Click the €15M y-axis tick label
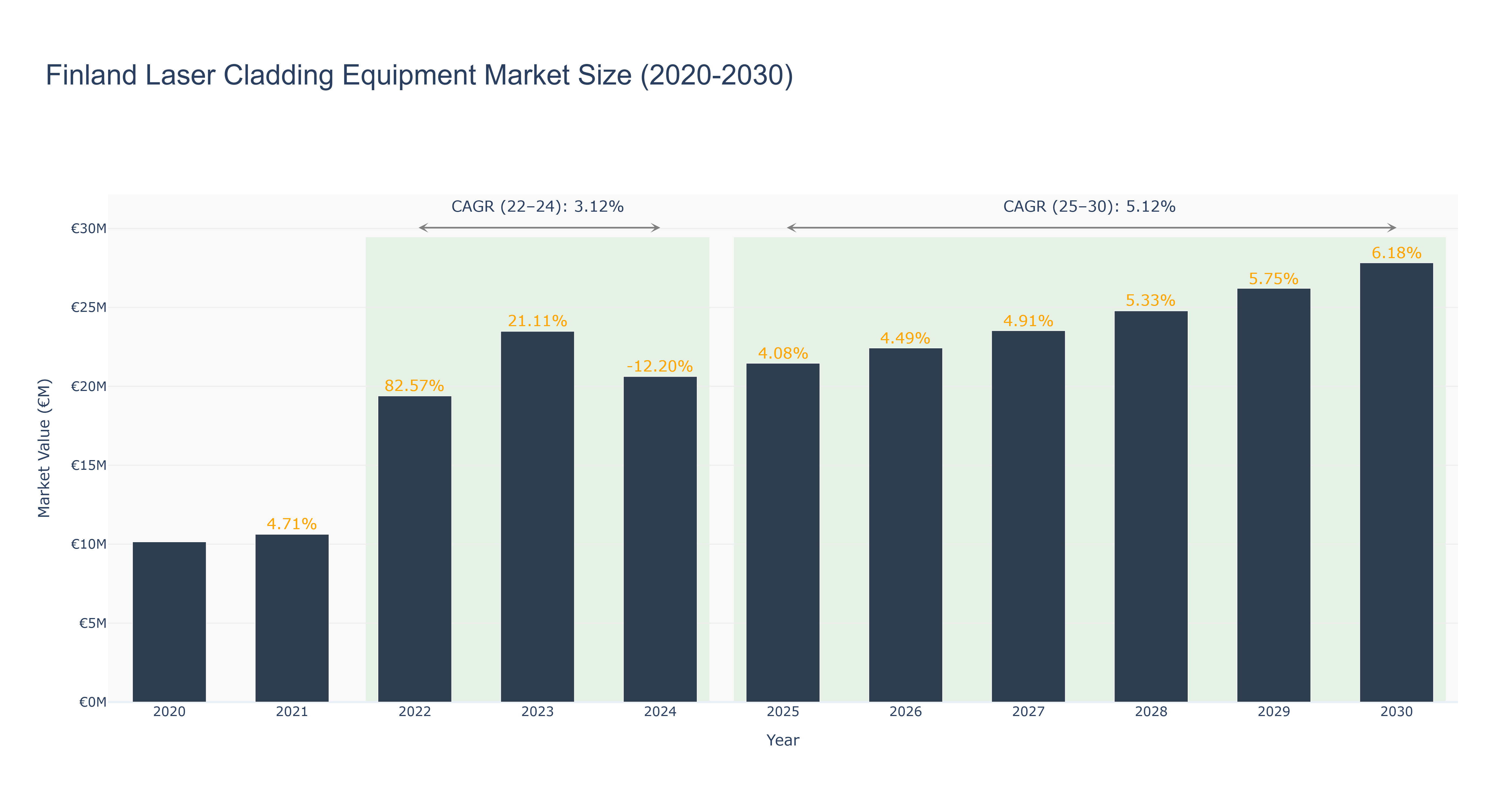1512x810 pixels. pyautogui.click(x=89, y=465)
